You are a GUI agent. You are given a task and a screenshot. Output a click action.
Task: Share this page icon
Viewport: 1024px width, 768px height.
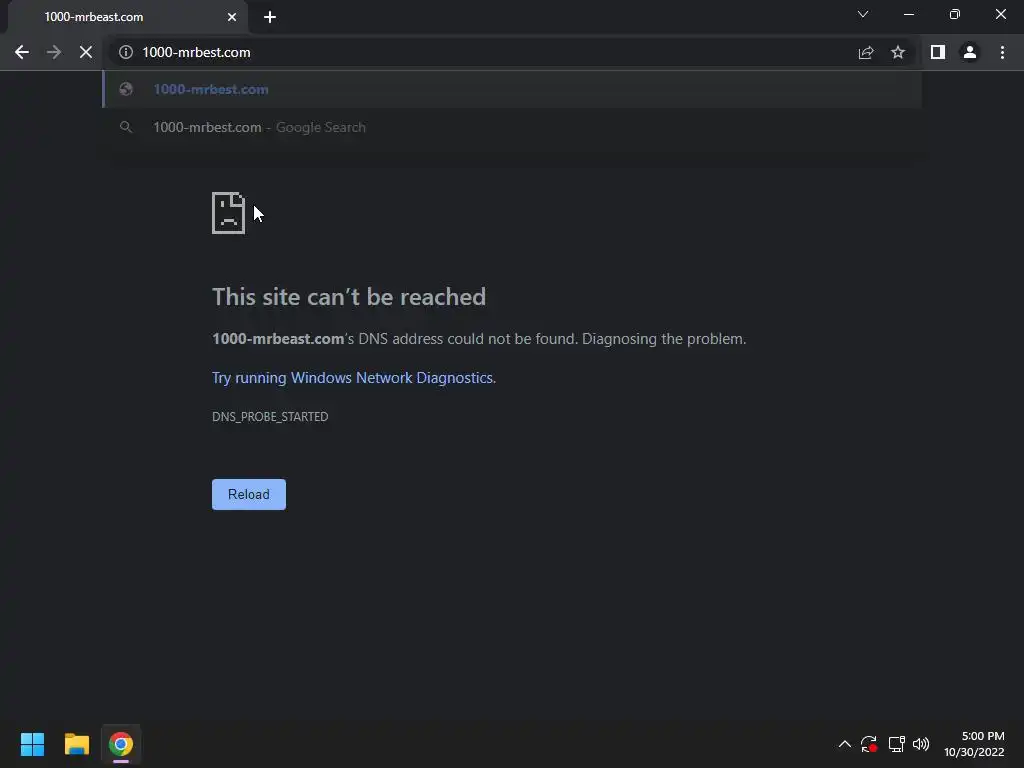(866, 52)
